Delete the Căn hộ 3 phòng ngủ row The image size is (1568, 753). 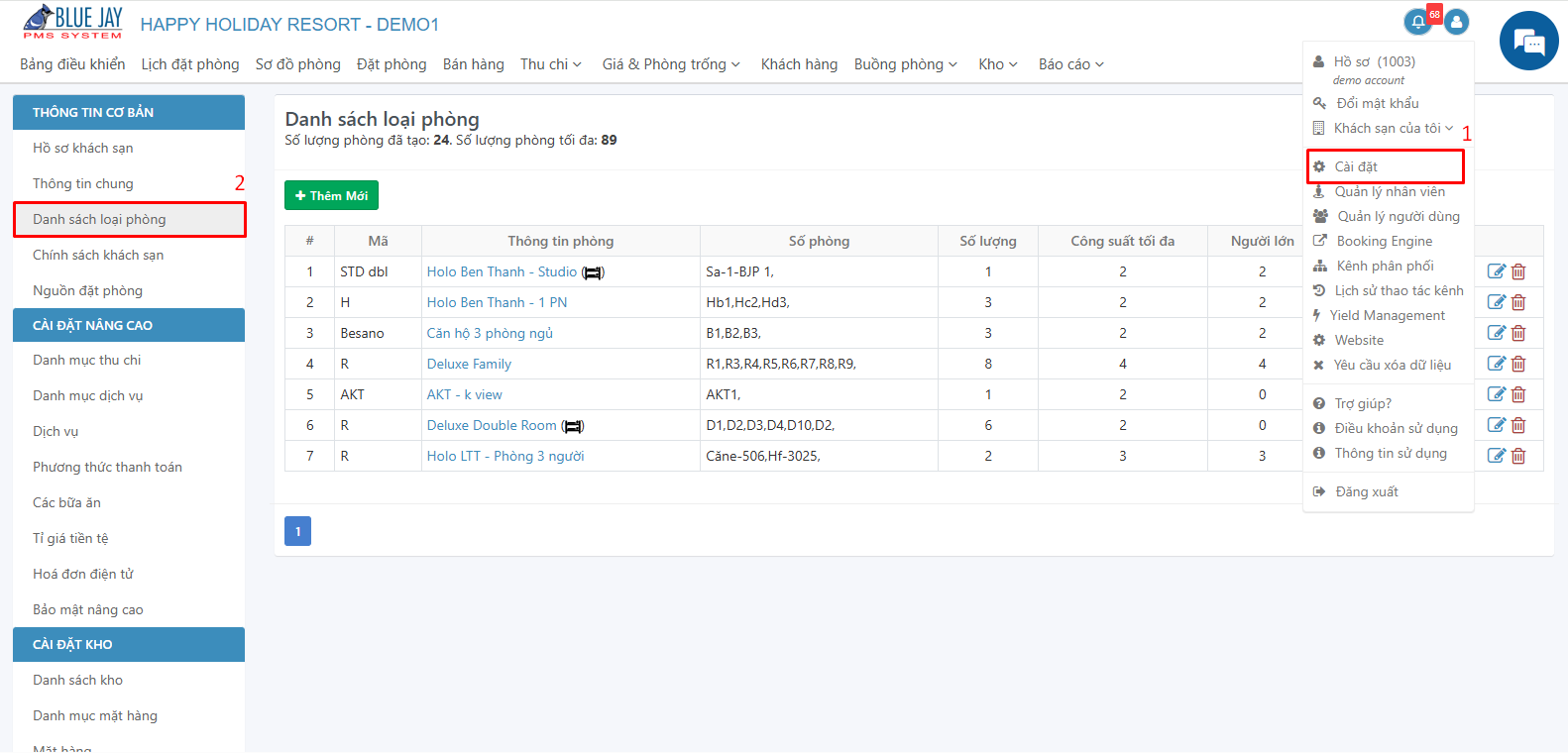(x=1518, y=333)
